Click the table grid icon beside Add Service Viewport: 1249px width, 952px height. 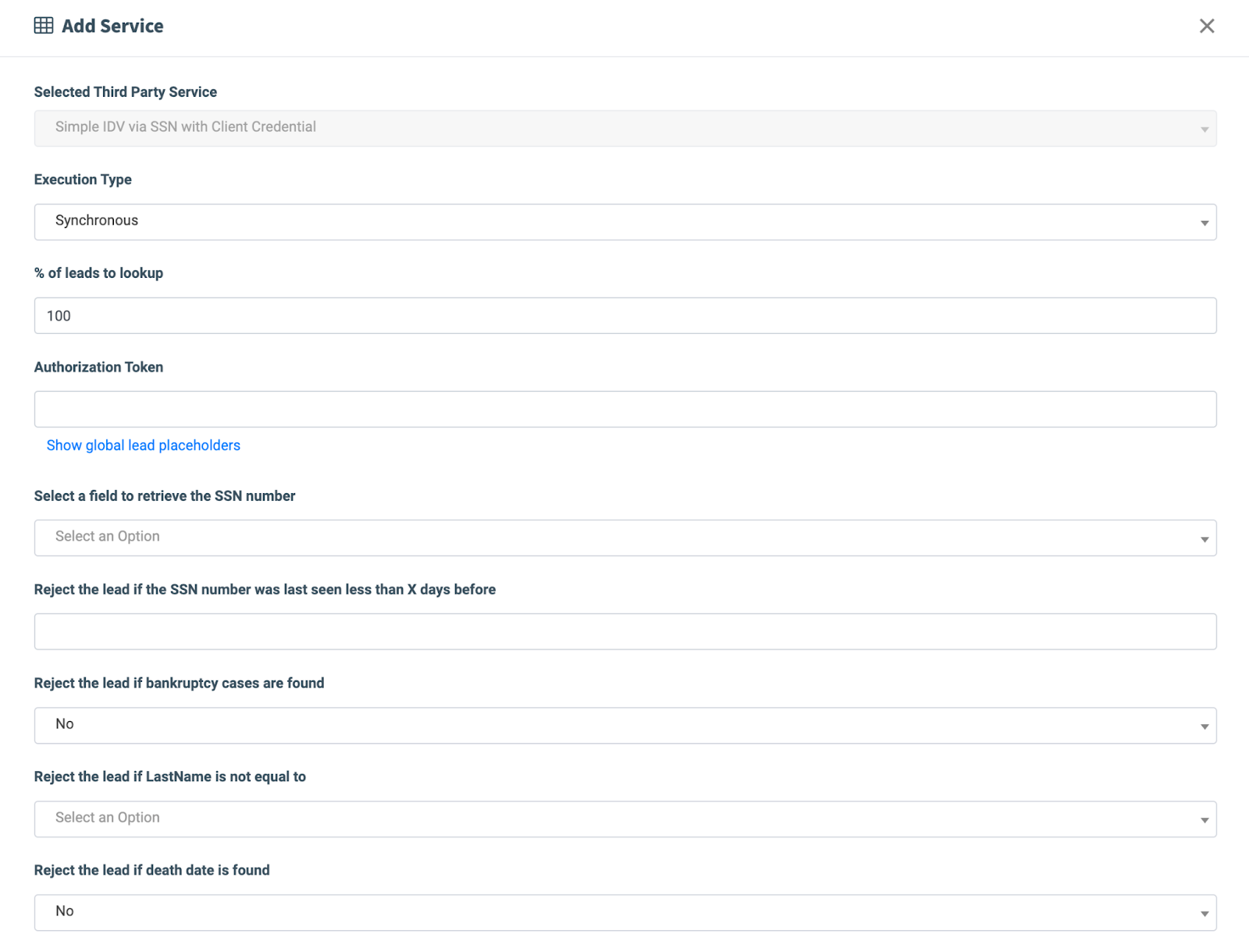(x=44, y=26)
